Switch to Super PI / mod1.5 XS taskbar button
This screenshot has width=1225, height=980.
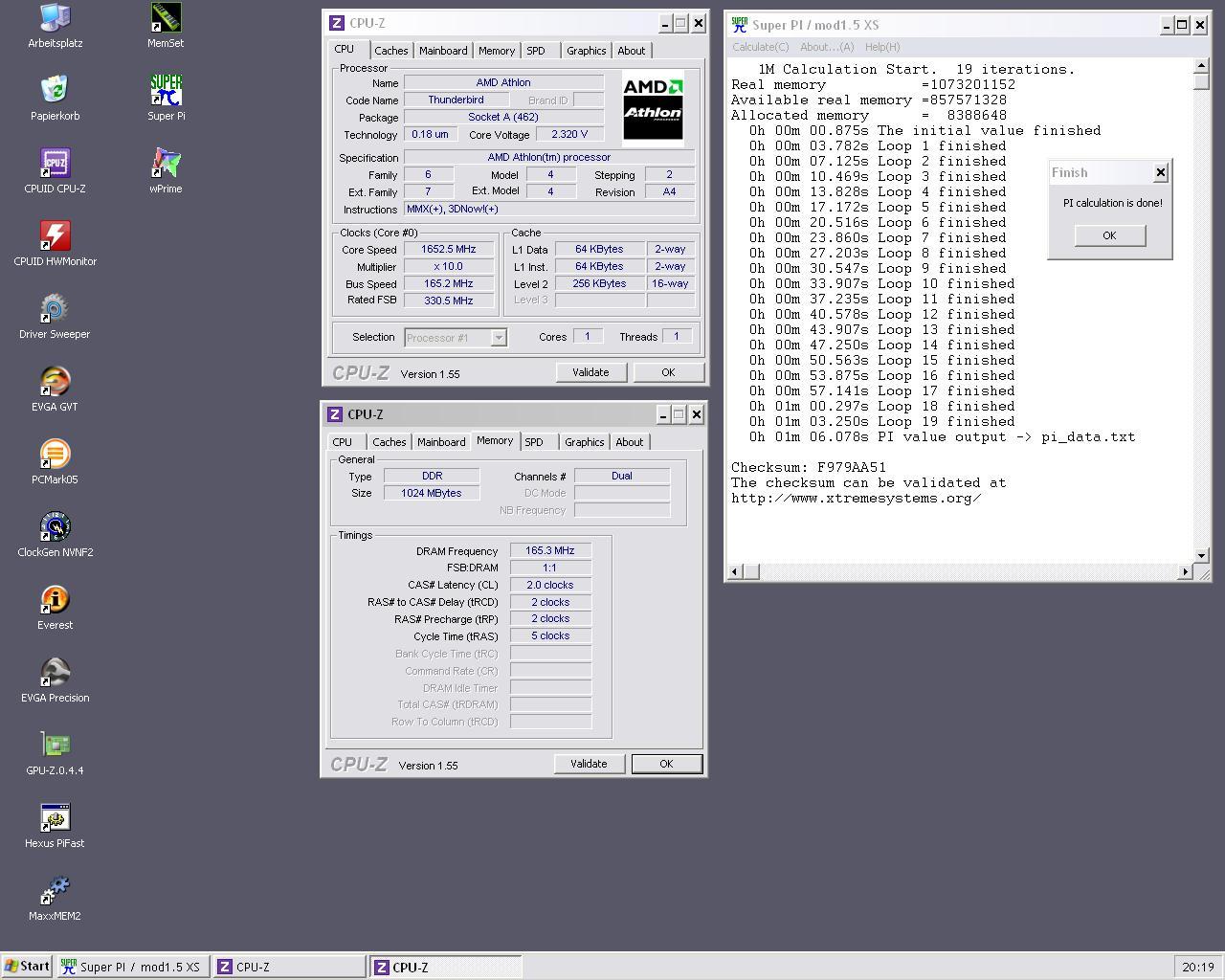(132, 967)
